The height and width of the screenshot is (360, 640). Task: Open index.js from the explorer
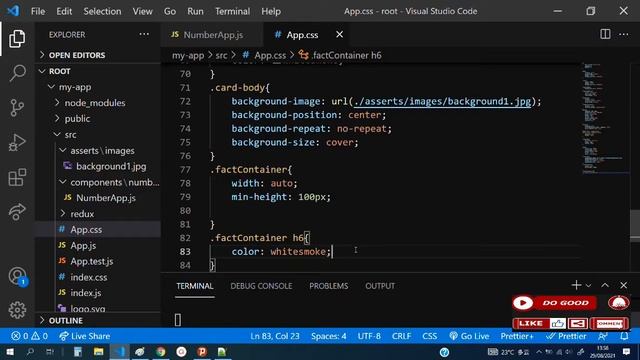click(x=86, y=293)
